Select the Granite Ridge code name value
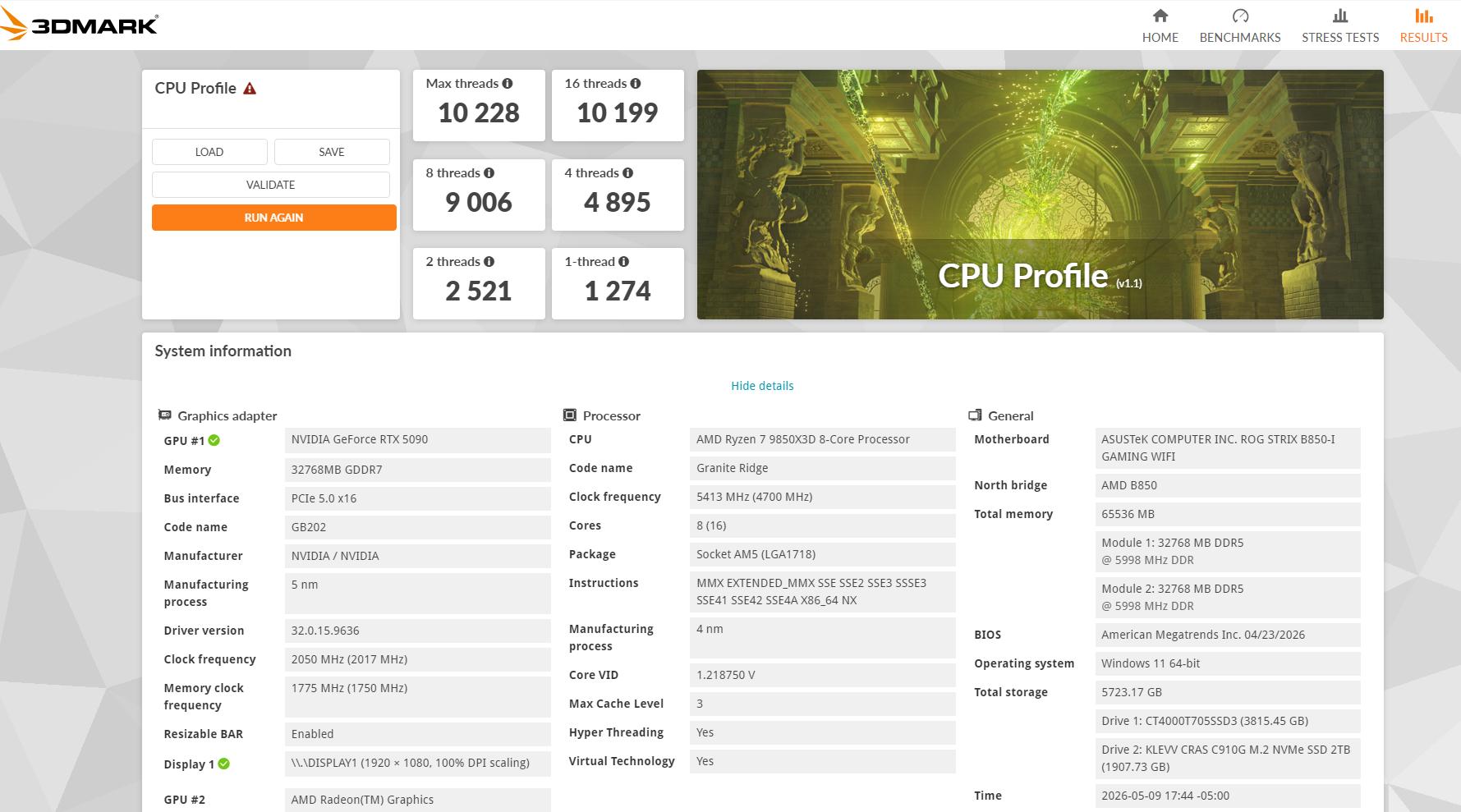This screenshot has width=1461, height=812. coord(823,468)
